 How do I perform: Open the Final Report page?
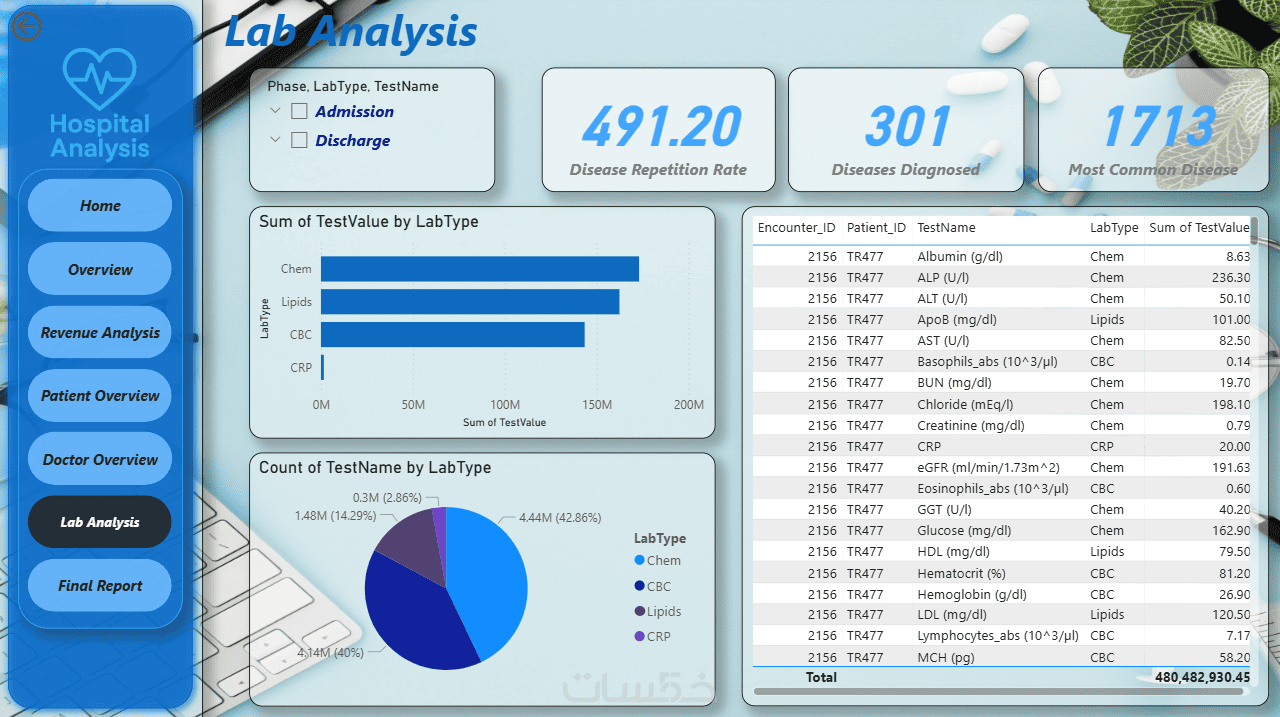[100, 586]
